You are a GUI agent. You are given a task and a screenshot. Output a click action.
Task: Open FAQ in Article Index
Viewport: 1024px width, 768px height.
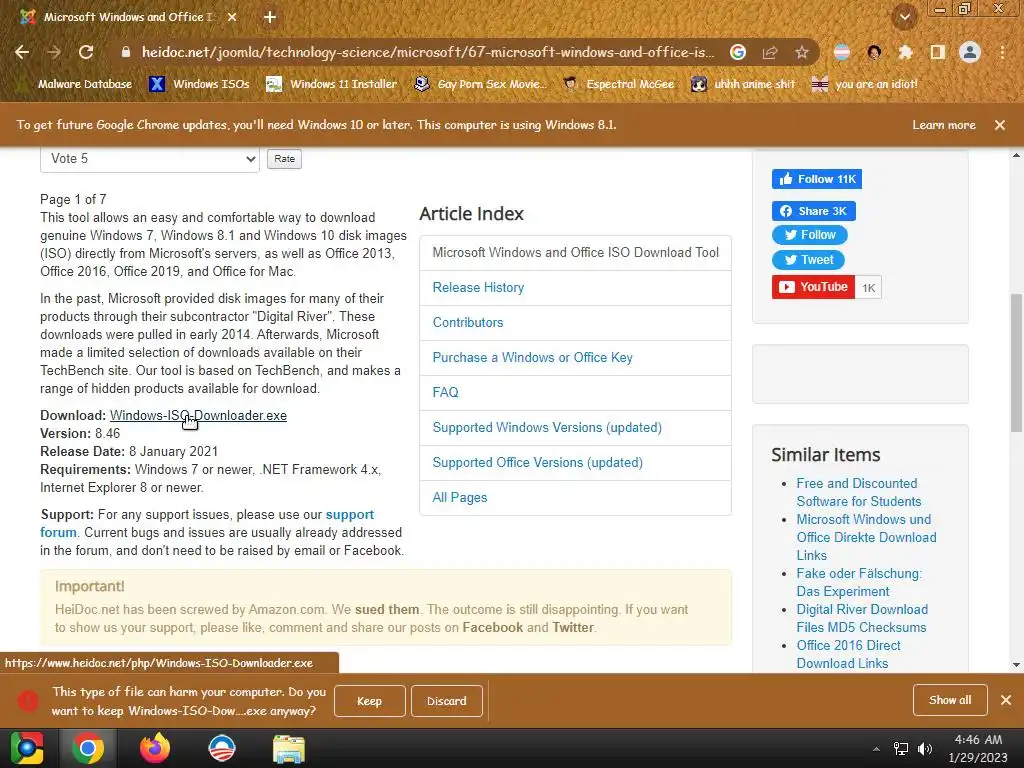point(445,392)
